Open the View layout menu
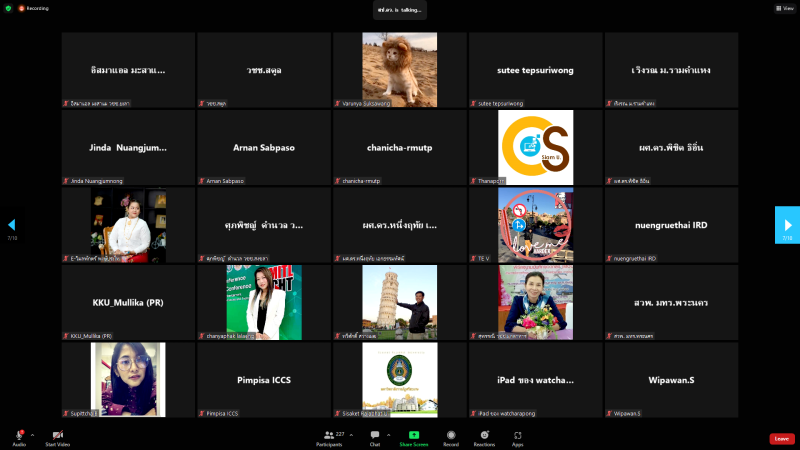The height and width of the screenshot is (450, 800). click(x=784, y=8)
